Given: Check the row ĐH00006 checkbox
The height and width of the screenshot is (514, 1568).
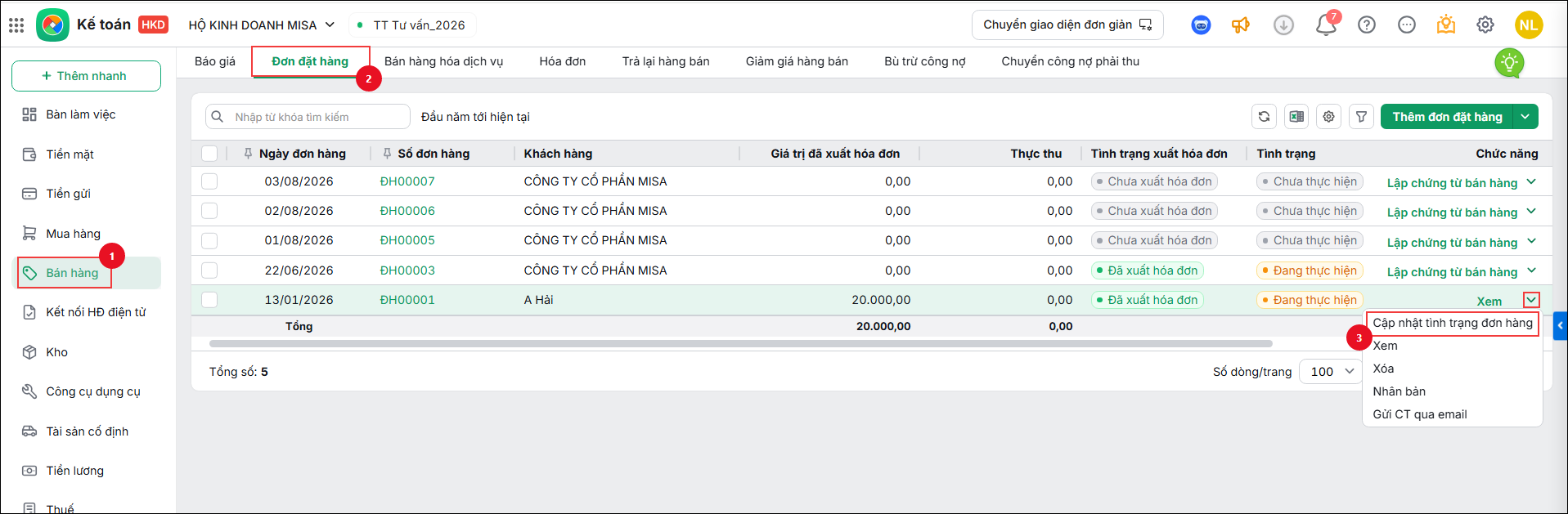Looking at the screenshot, I should tap(209, 211).
